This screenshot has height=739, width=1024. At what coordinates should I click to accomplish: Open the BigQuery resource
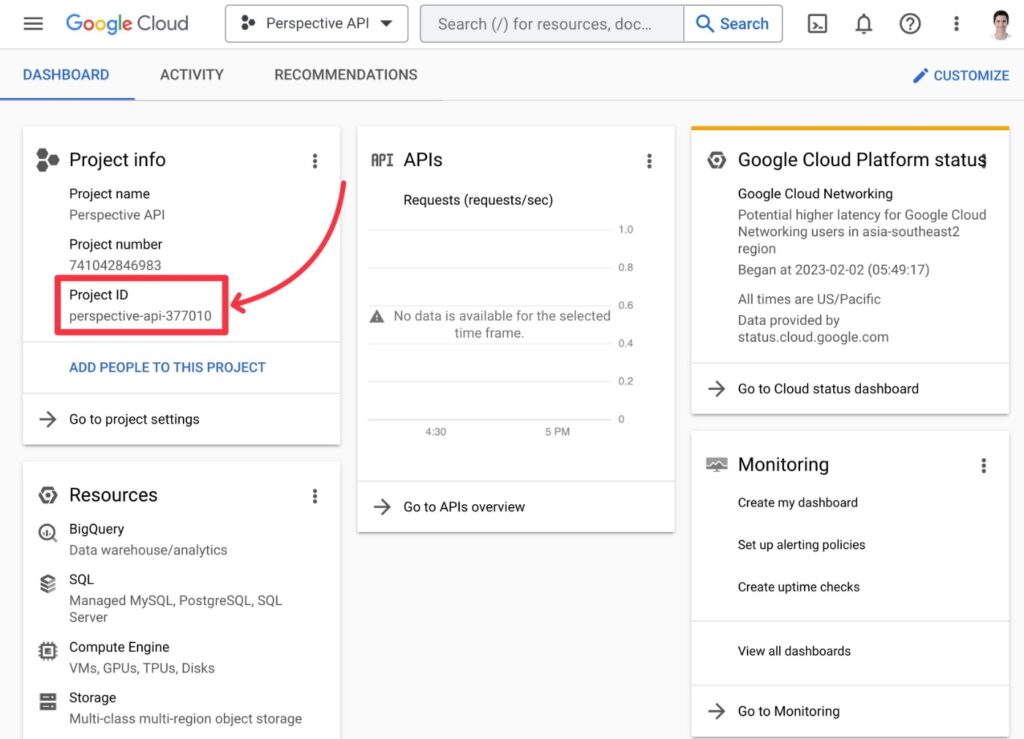(97, 529)
